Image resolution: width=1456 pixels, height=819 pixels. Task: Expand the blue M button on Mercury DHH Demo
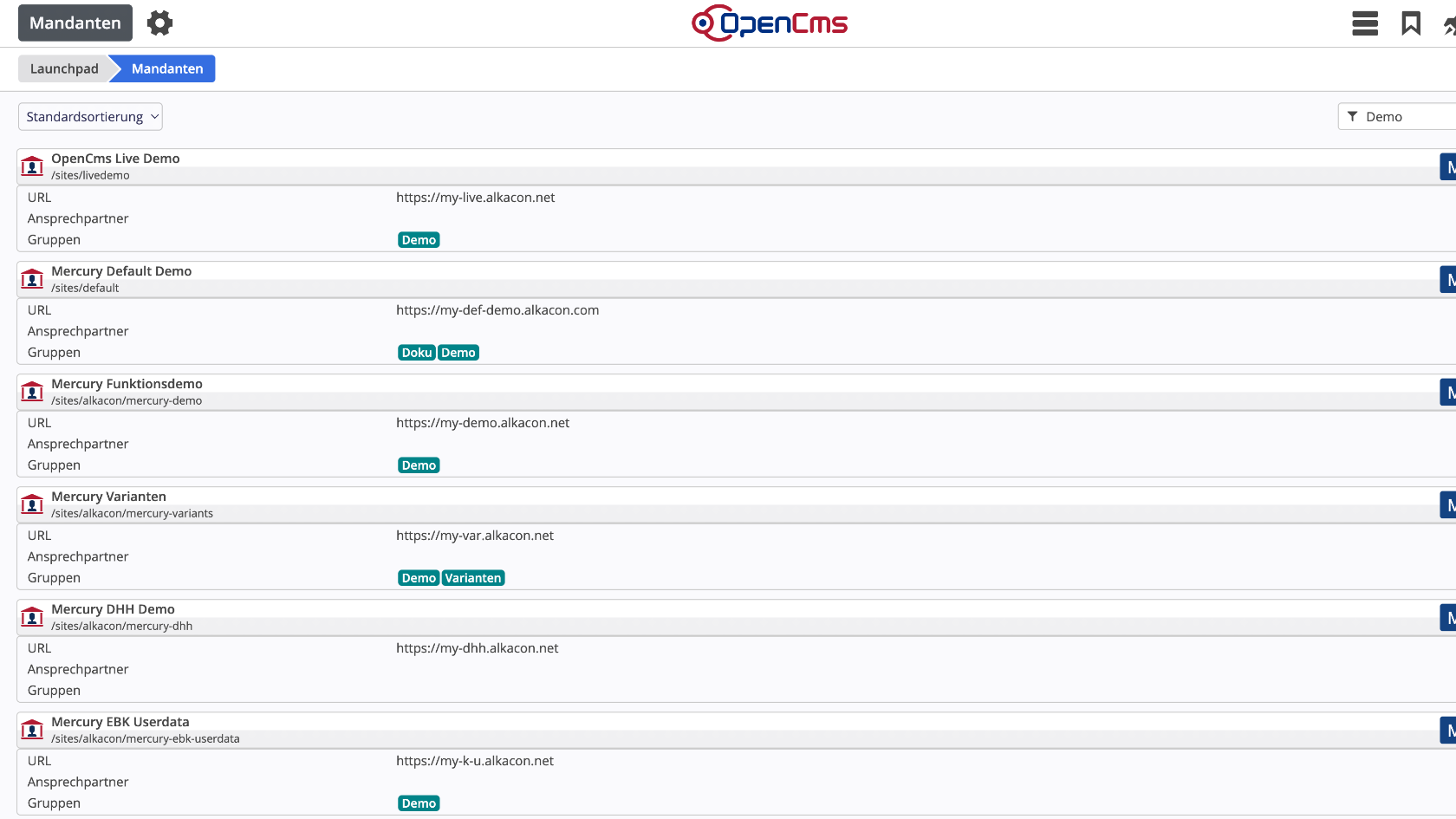point(1448,616)
